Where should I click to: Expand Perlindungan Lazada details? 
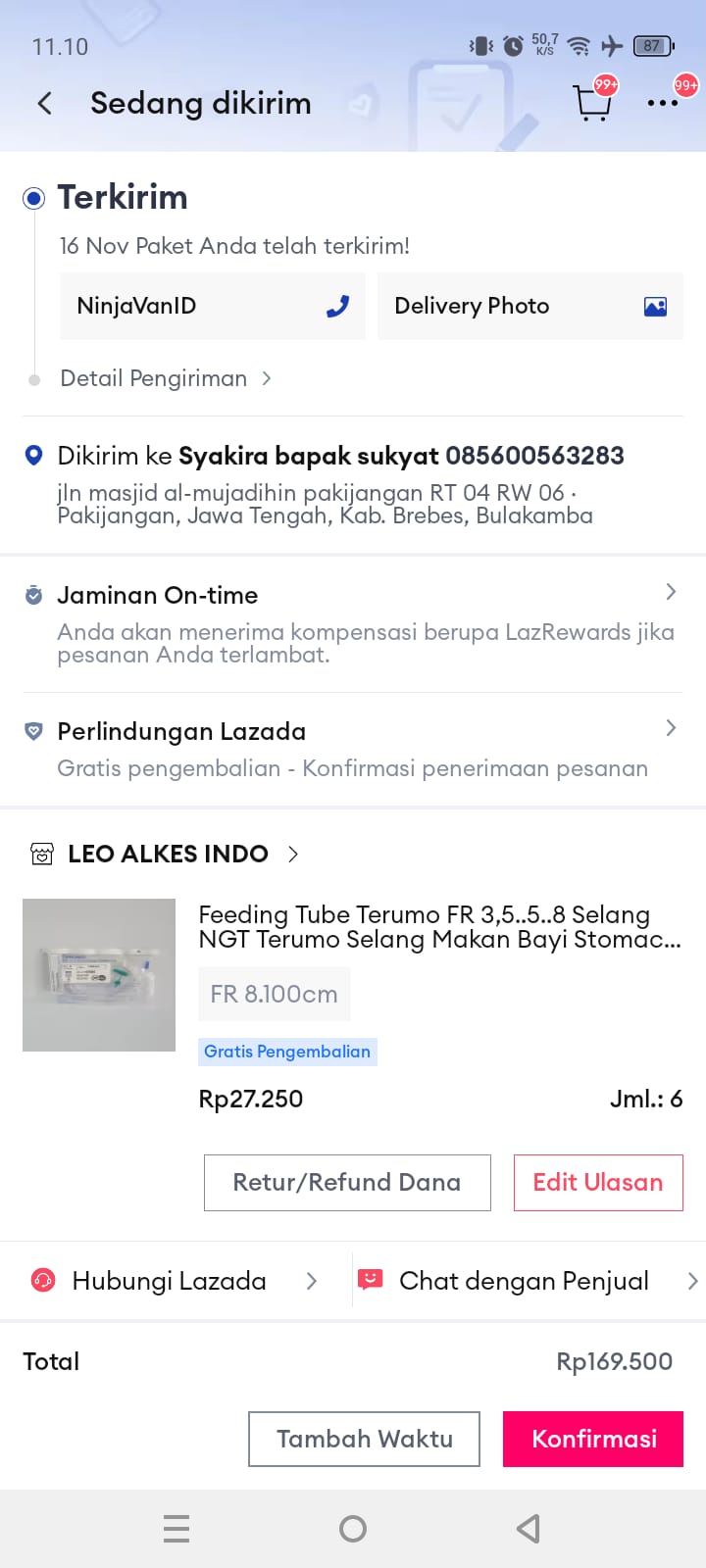tap(671, 728)
